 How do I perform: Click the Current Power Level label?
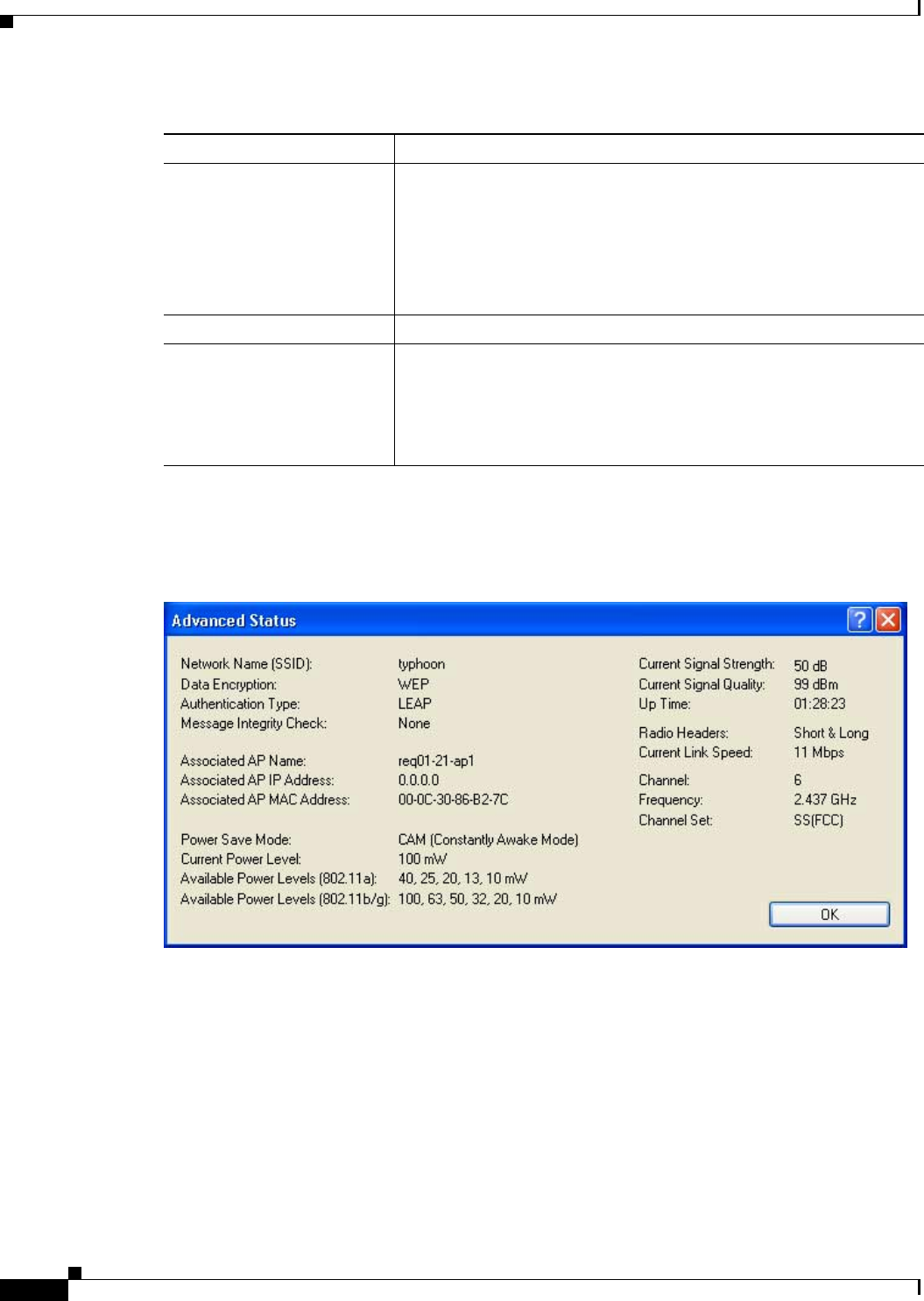click(240, 859)
